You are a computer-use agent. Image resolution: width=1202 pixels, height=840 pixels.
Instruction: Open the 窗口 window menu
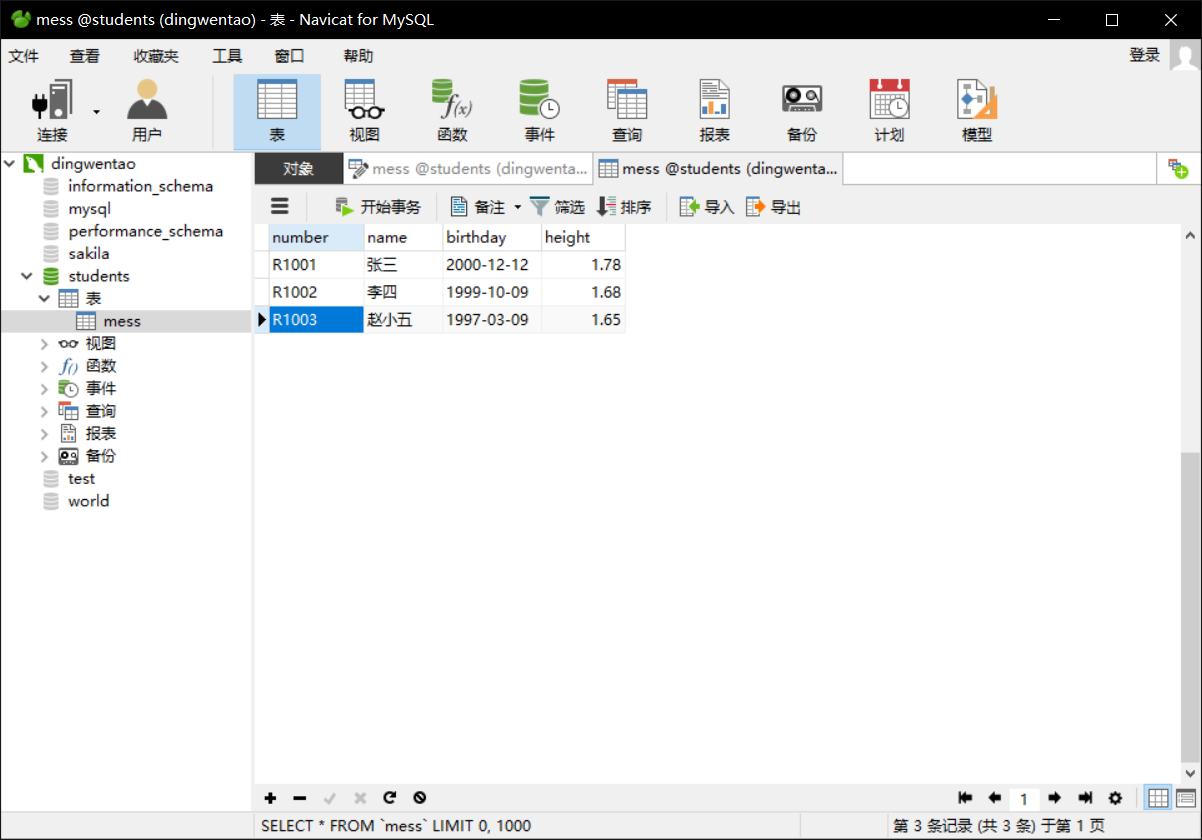[x=289, y=56]
